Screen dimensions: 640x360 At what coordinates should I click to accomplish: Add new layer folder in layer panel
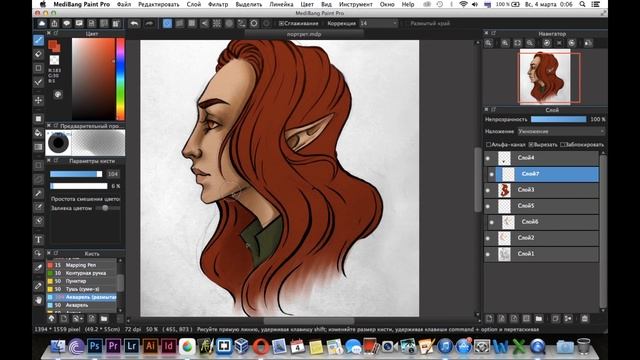[539, 318]
